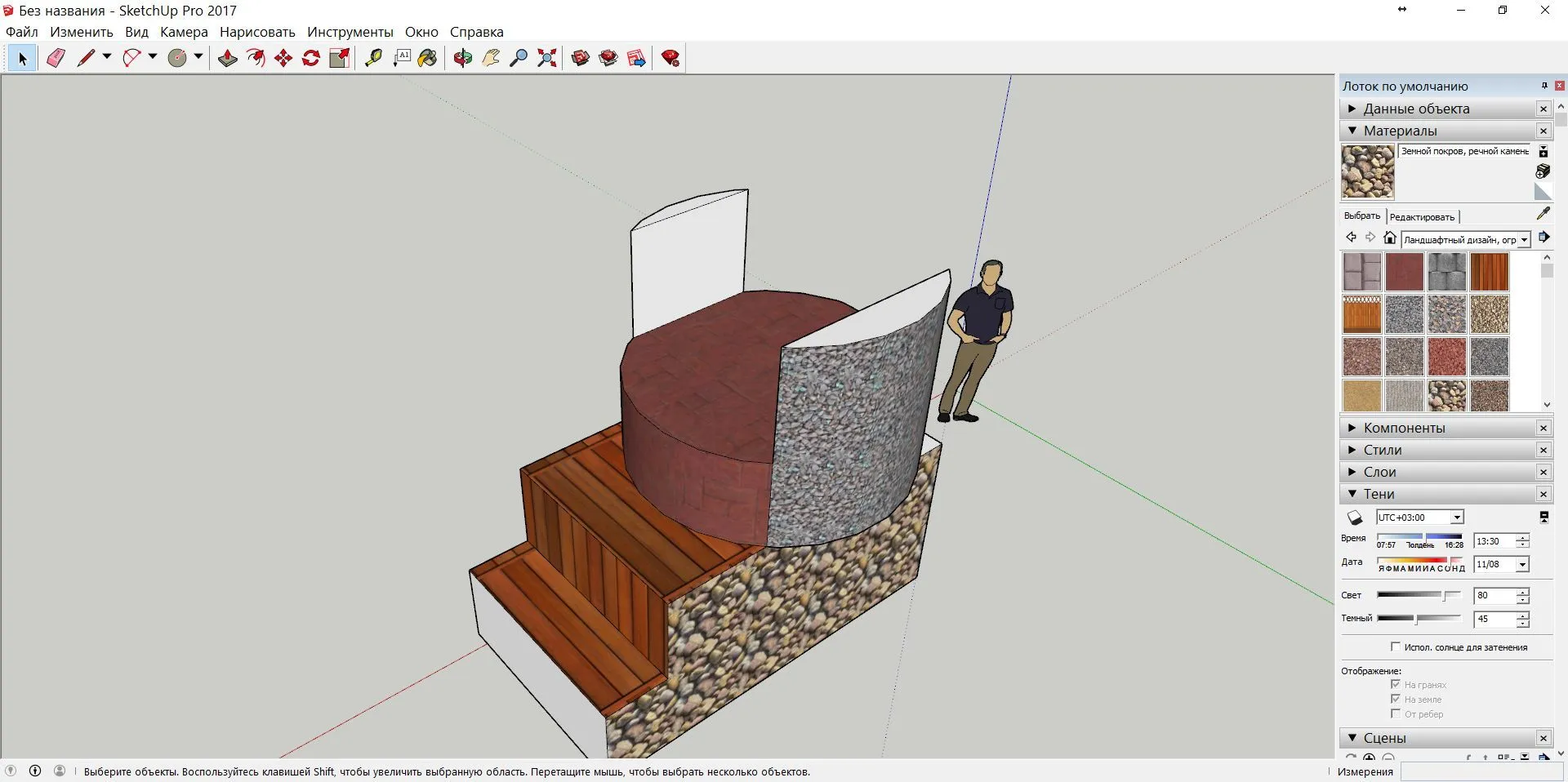Go to materials home library button
The image size is (1568, 782).
click(1390, 238)
